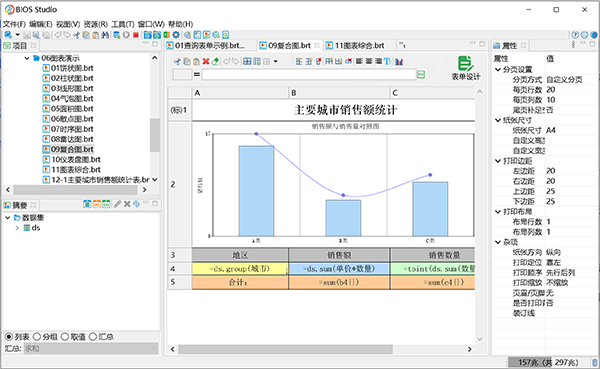This screenshot has width=600, height=369.
Task: Click column B header in the sheet
Action: tap(339, 93)
